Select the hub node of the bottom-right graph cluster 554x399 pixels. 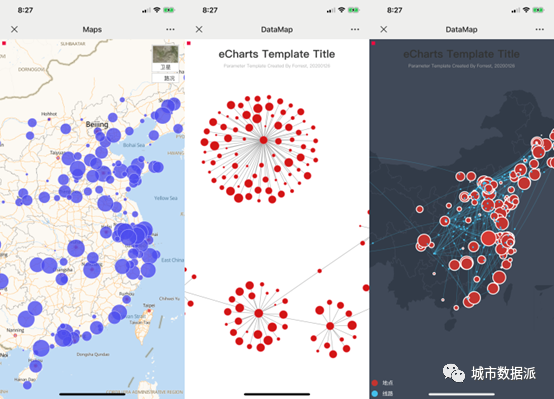[x=330, y=326]
